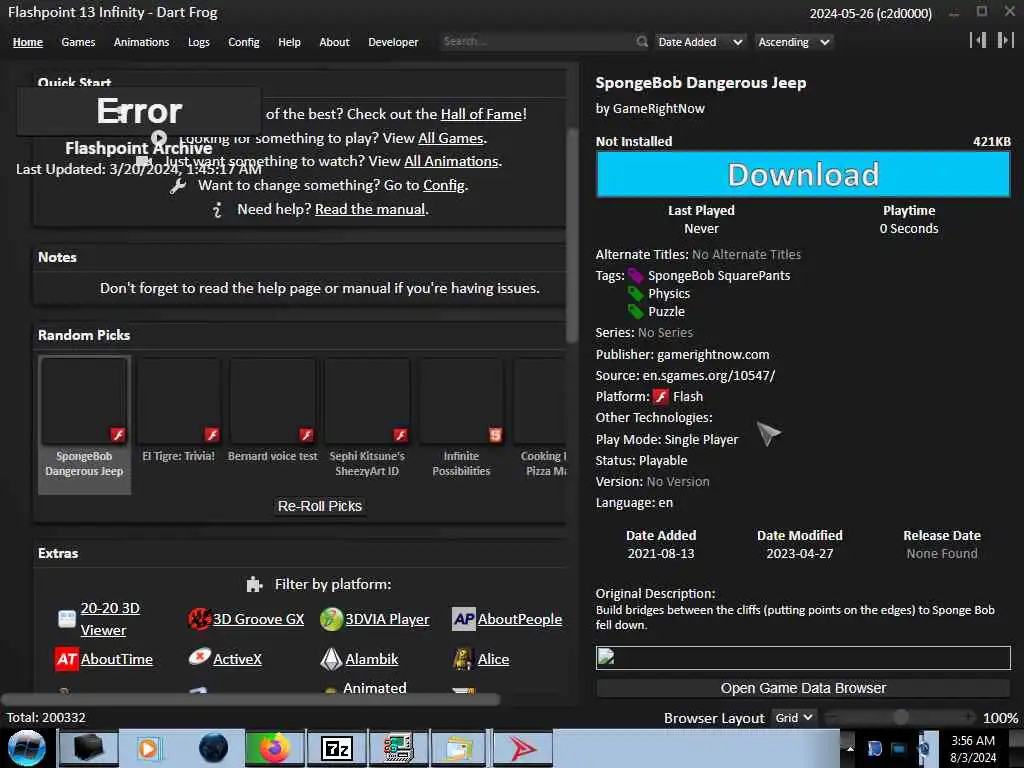
Task: Open the media player taskbar icon
Action: click(x=149, y=748)
